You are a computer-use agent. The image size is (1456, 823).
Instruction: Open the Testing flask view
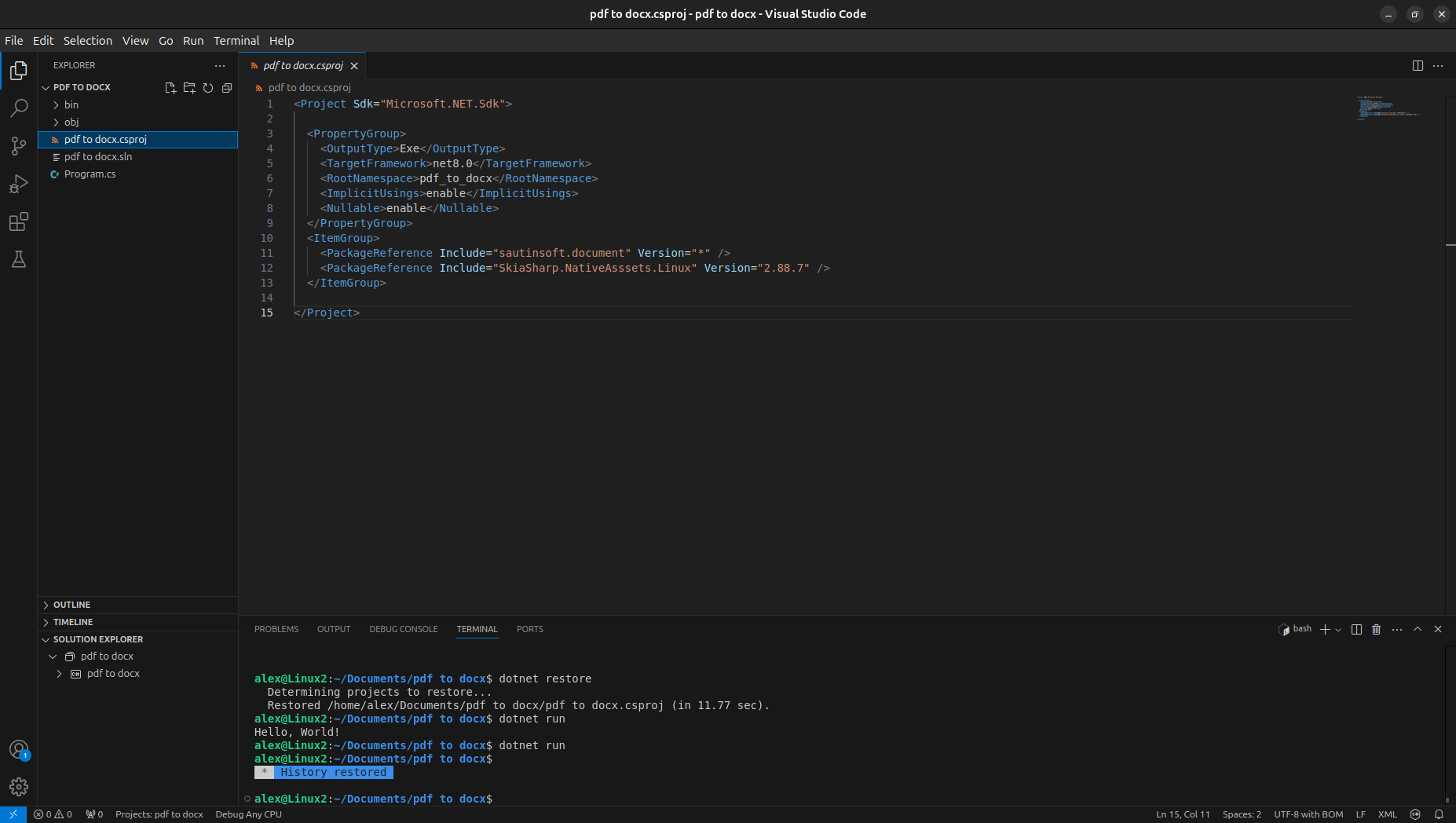coord(19,260)
